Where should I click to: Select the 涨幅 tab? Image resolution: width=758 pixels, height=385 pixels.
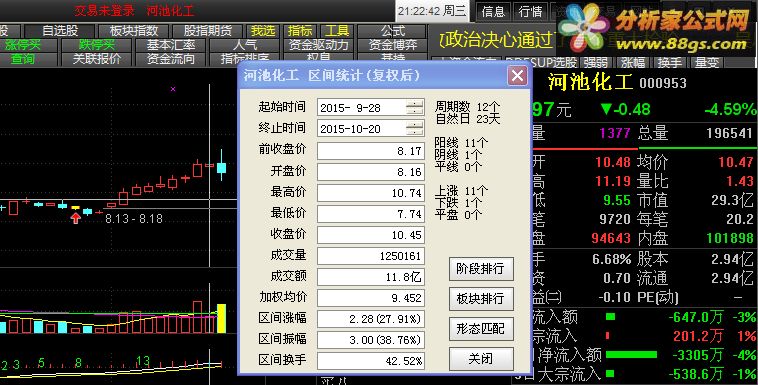tap(633, 62)
